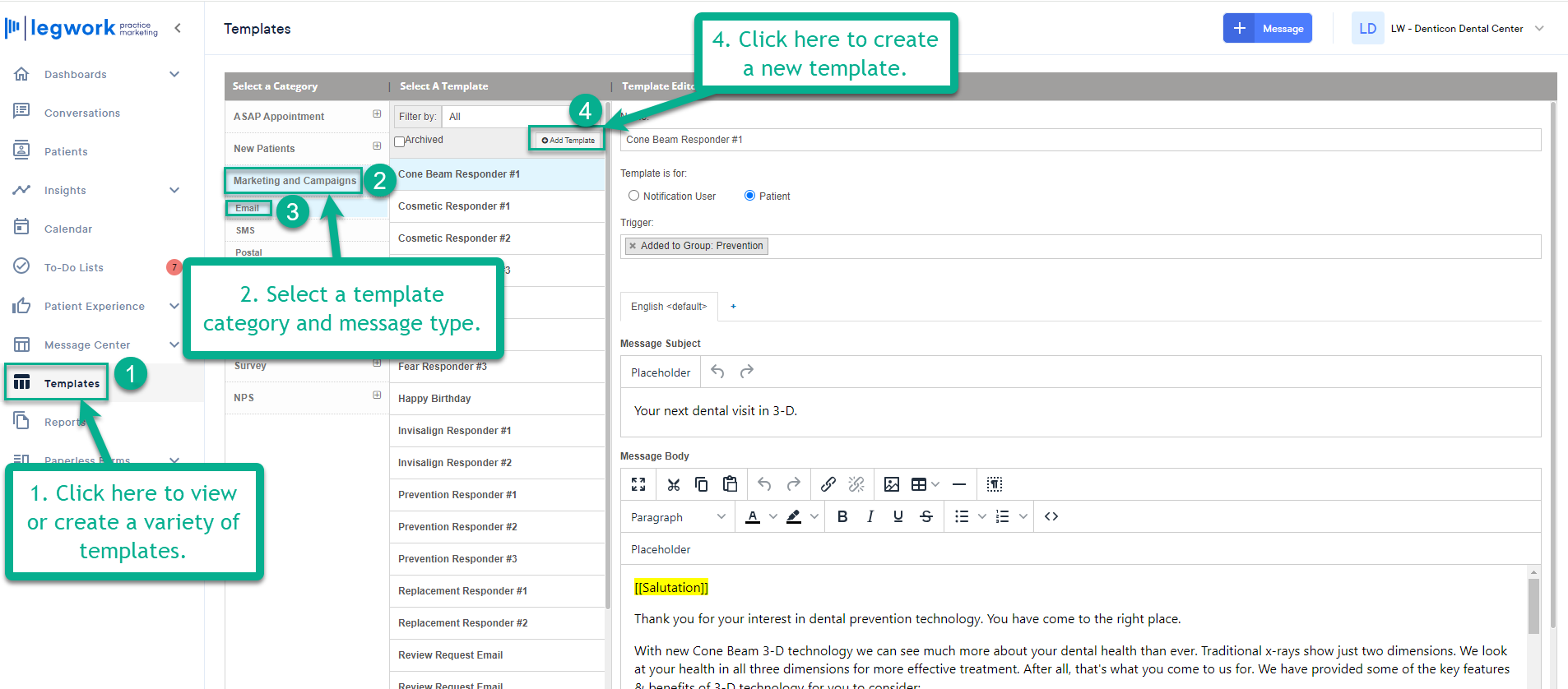
Task: Open the Dashboards home icon
Action: 22,74
